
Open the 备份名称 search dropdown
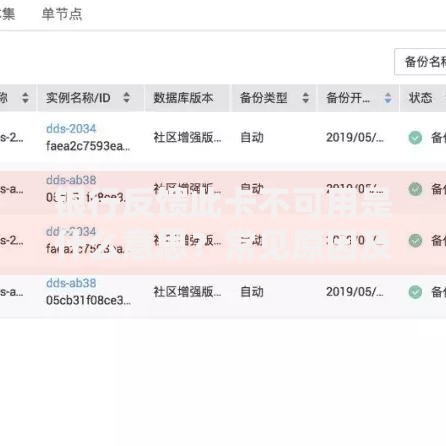(421, 62)
